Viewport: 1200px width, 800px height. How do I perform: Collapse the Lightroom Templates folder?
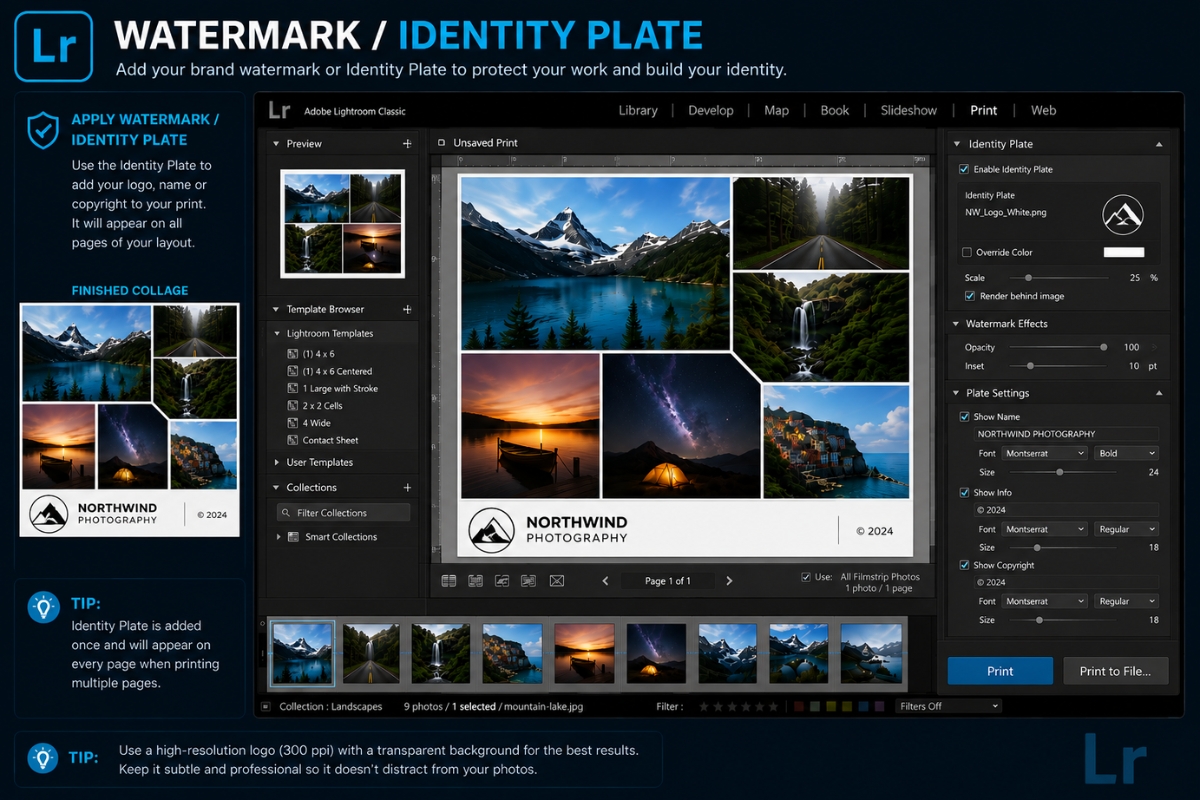point(277,334)
